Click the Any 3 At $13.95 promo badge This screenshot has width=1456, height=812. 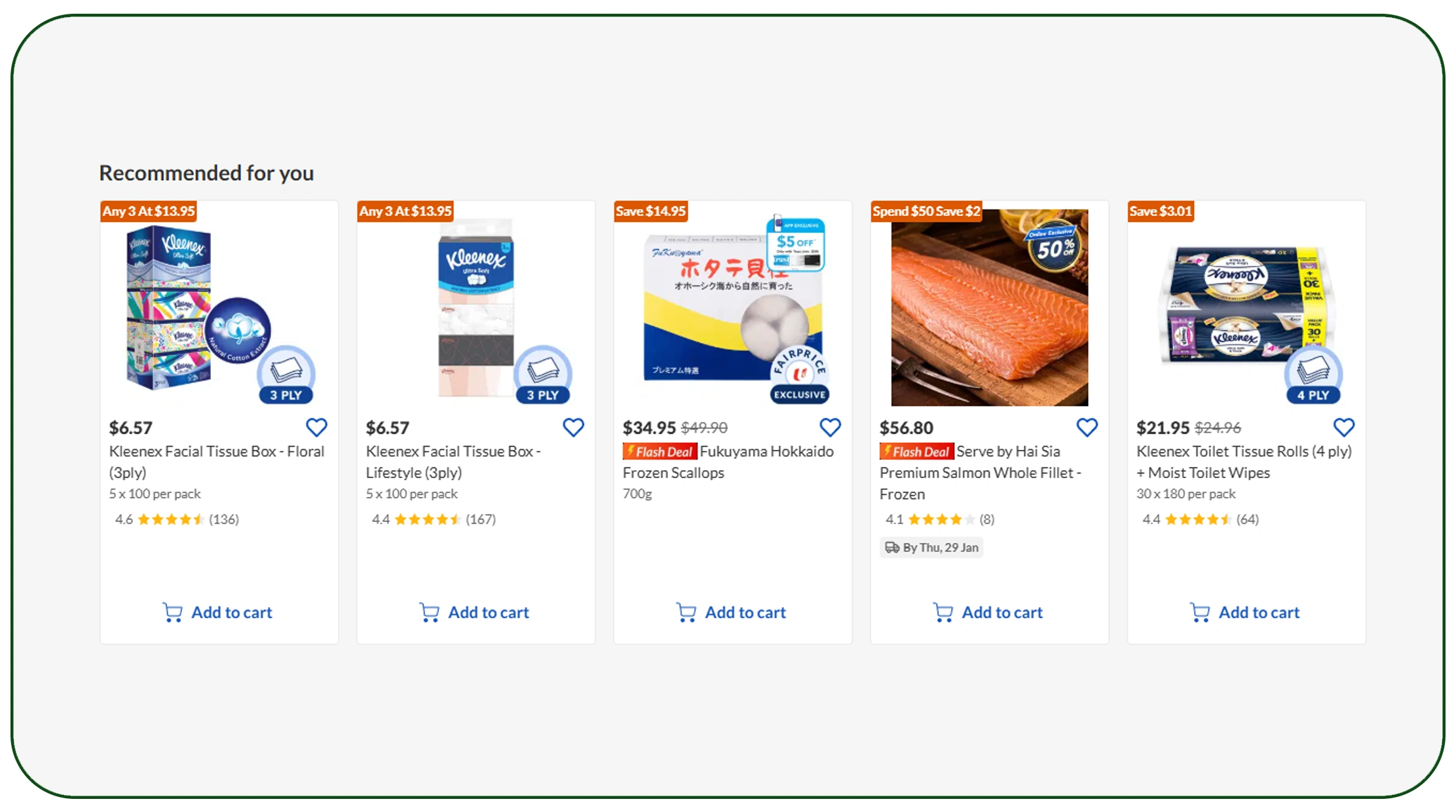point(148,211)
